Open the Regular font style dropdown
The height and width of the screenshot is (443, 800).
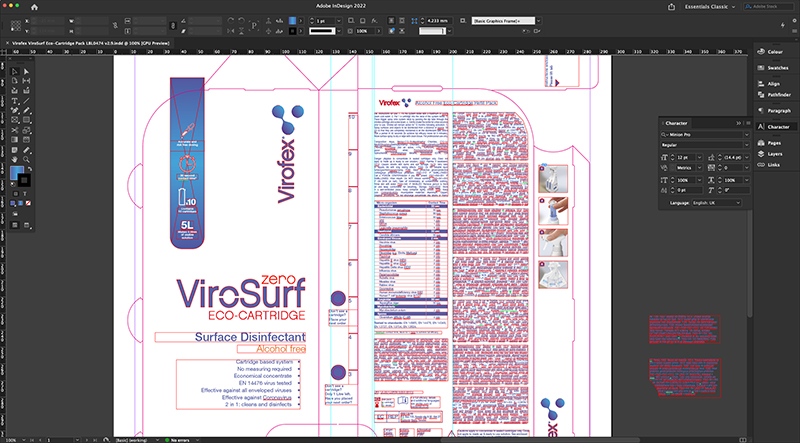747,145
